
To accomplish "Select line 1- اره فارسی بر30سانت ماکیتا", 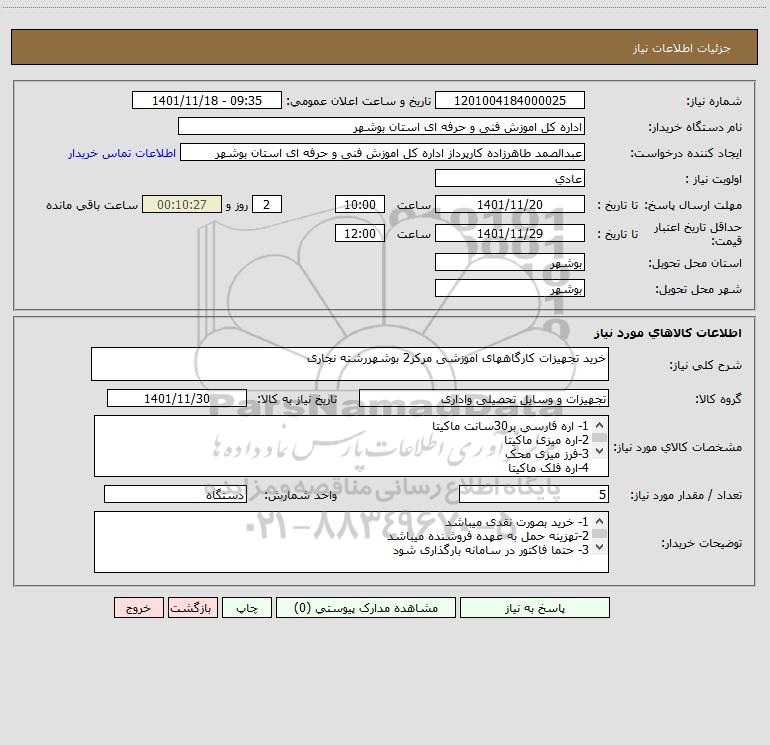I will coord(510,426).
